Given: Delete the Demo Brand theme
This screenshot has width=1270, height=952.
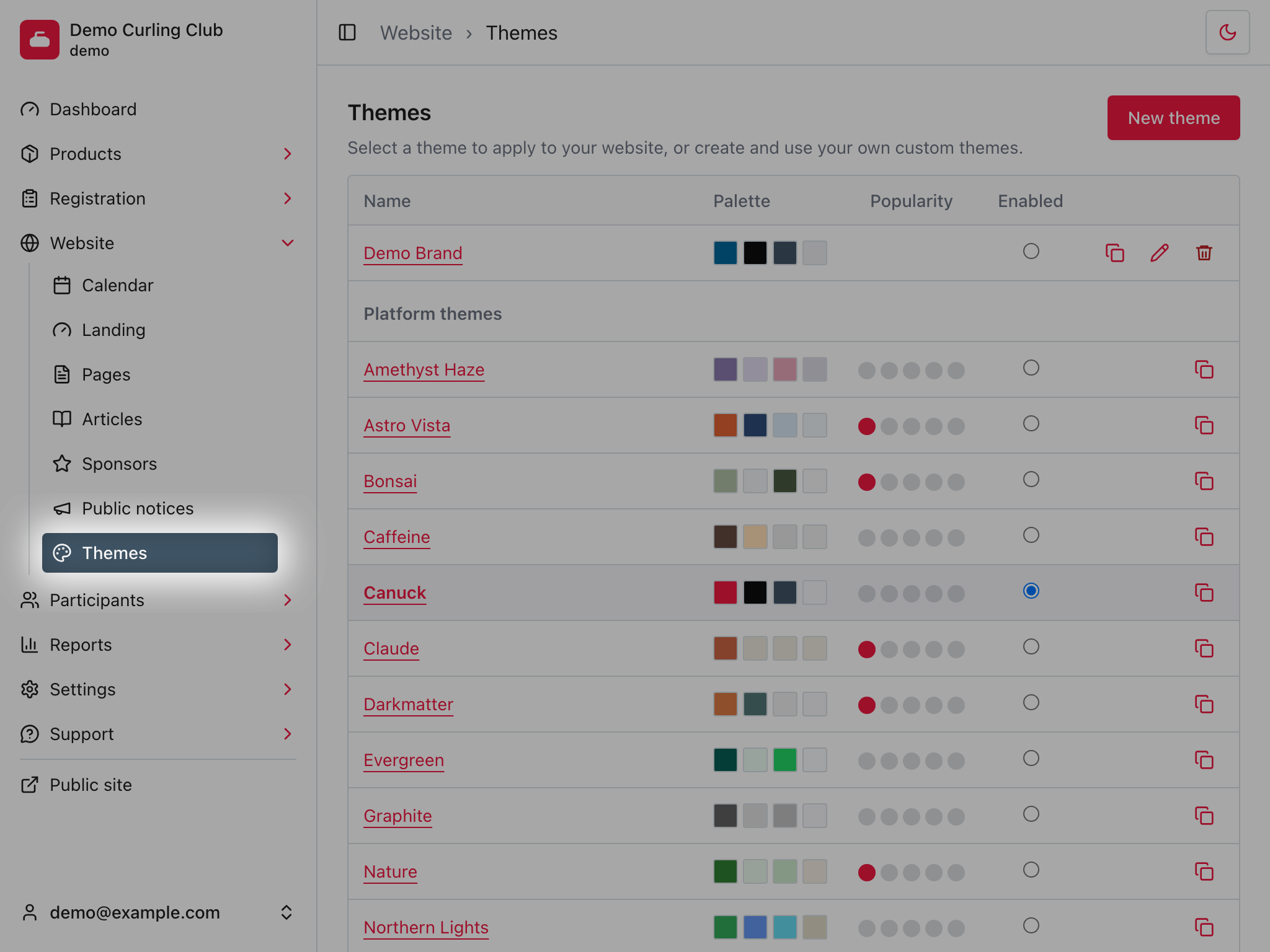Looking at the screenshot, I should coord(1204,253).
